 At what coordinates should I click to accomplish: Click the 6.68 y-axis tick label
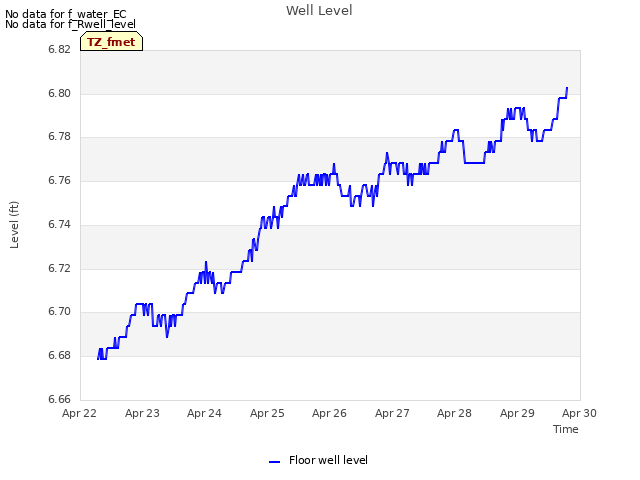click(x=60, y=355)
